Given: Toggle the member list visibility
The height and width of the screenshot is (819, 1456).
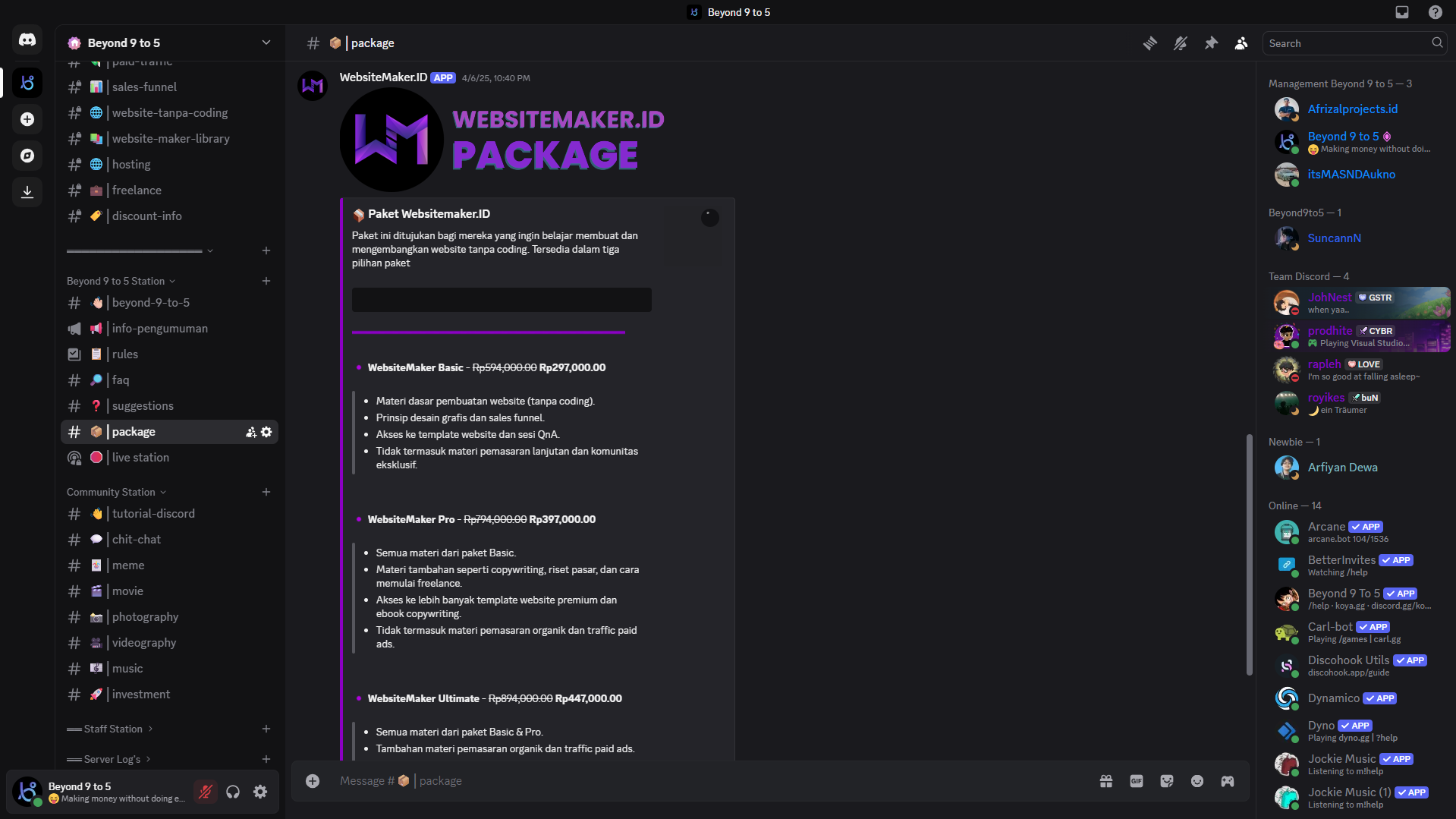Looking at the screenshot, I should tap(1241, 43).
